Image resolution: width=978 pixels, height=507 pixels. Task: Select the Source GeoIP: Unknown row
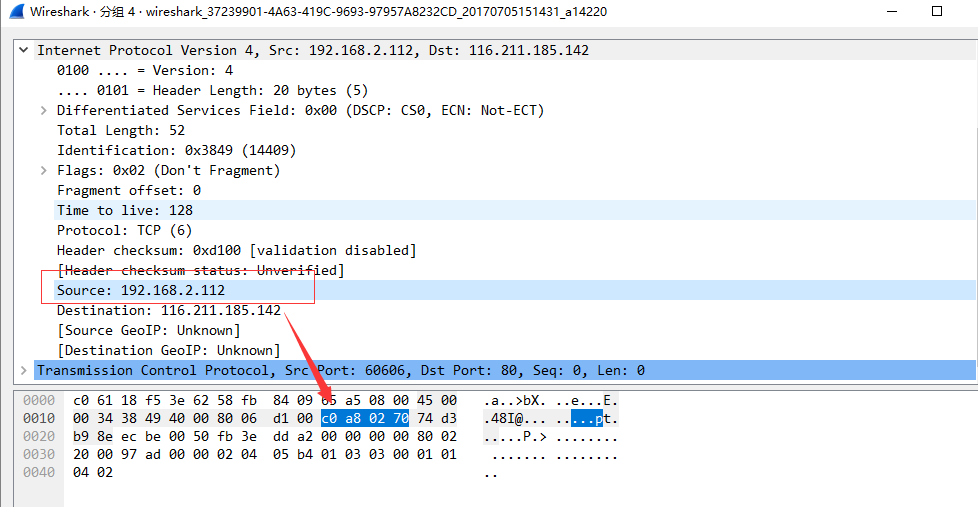click(148, 330)
